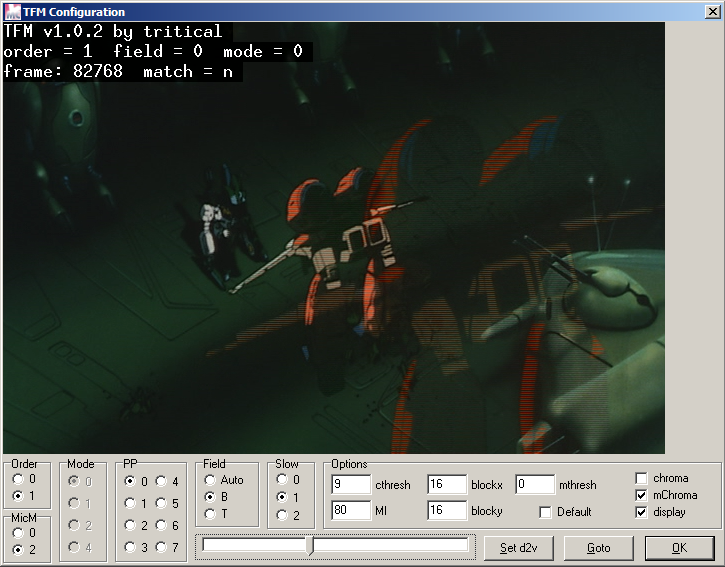Choose PP option 5
This screenshot has height=567, width=725.
point(161,503)
